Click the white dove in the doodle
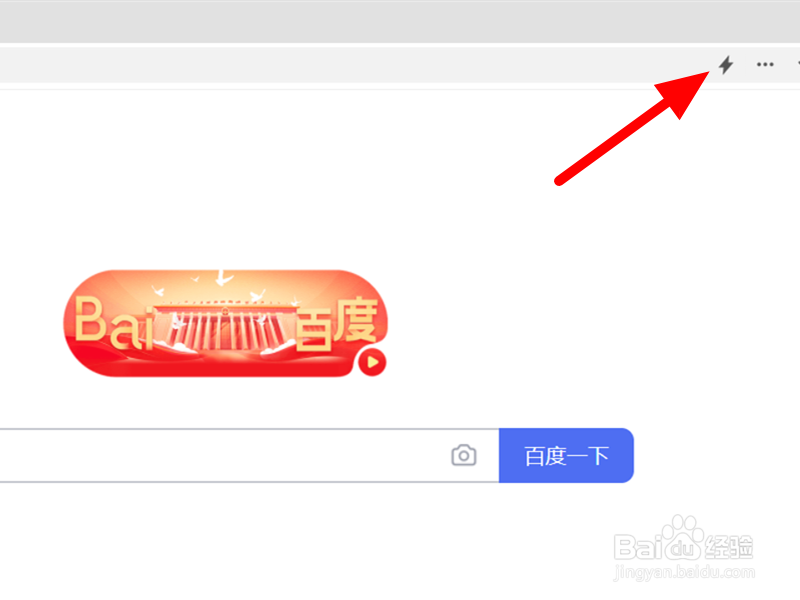Screen dimensions: 800x600 tap(222, 278)
